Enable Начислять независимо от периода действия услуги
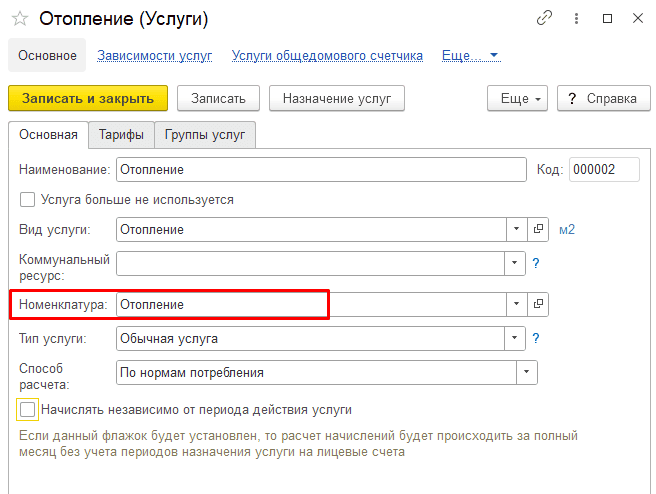 [28, 410]
